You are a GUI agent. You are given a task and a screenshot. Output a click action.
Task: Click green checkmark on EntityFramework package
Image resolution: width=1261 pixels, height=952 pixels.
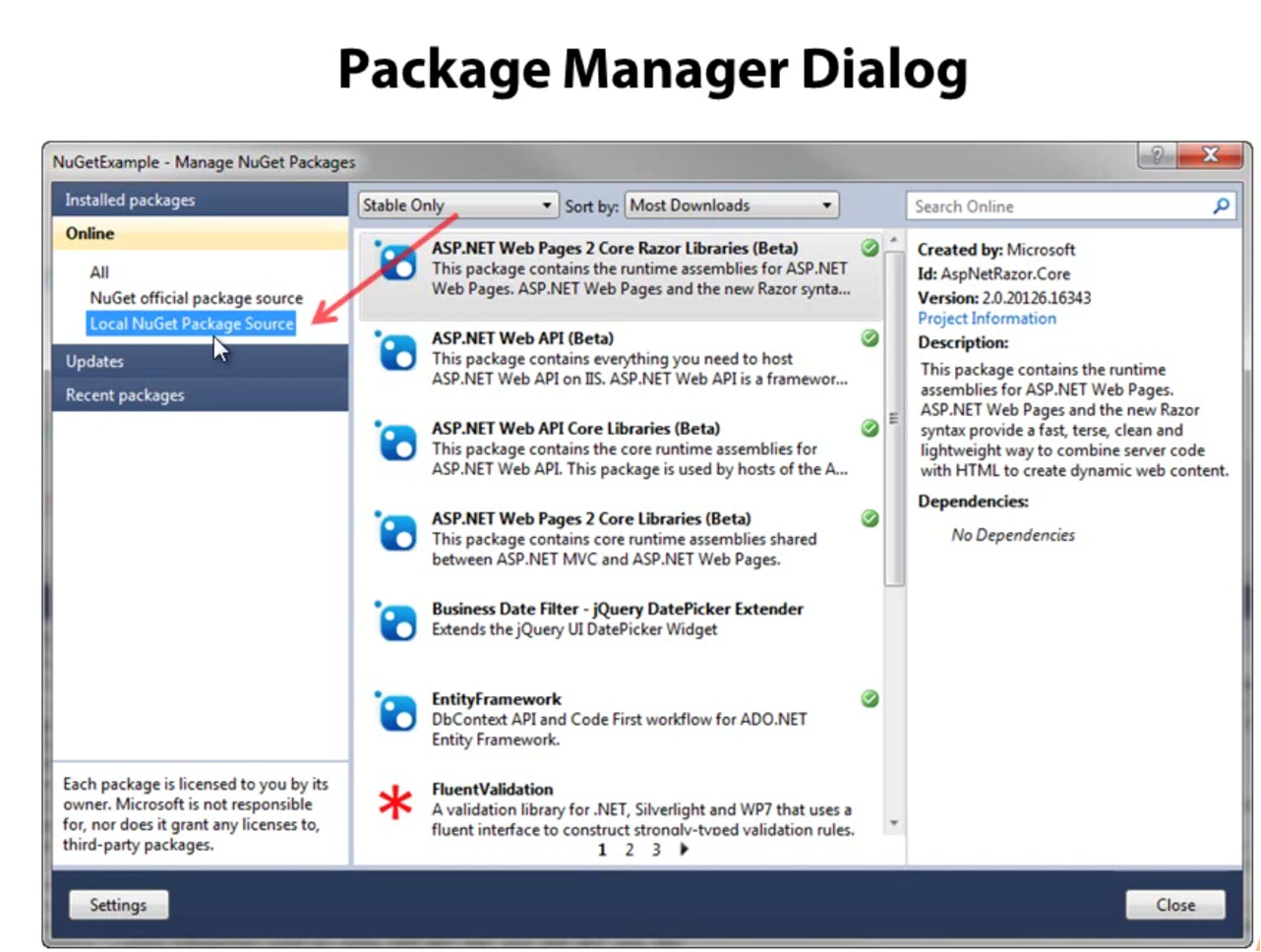click(870, 699)
